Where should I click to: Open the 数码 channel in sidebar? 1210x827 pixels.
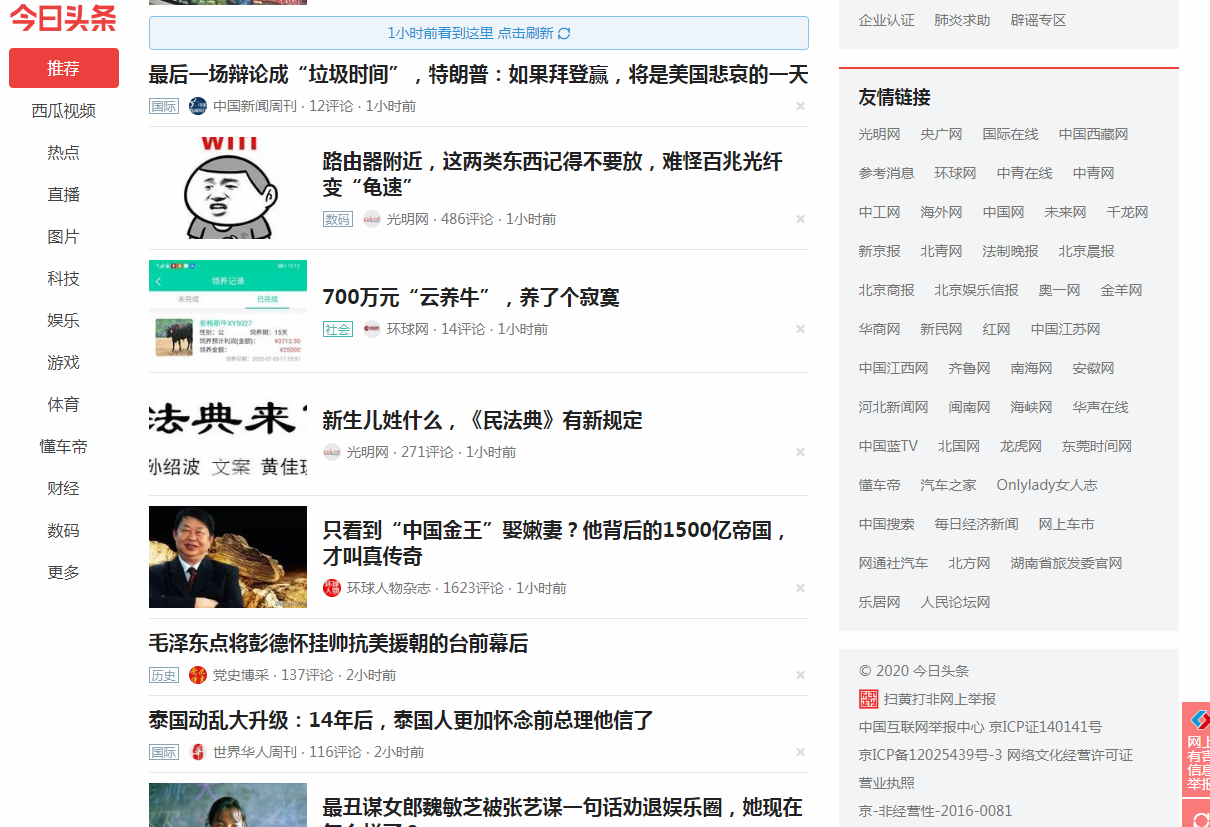[x=64, y=531]
